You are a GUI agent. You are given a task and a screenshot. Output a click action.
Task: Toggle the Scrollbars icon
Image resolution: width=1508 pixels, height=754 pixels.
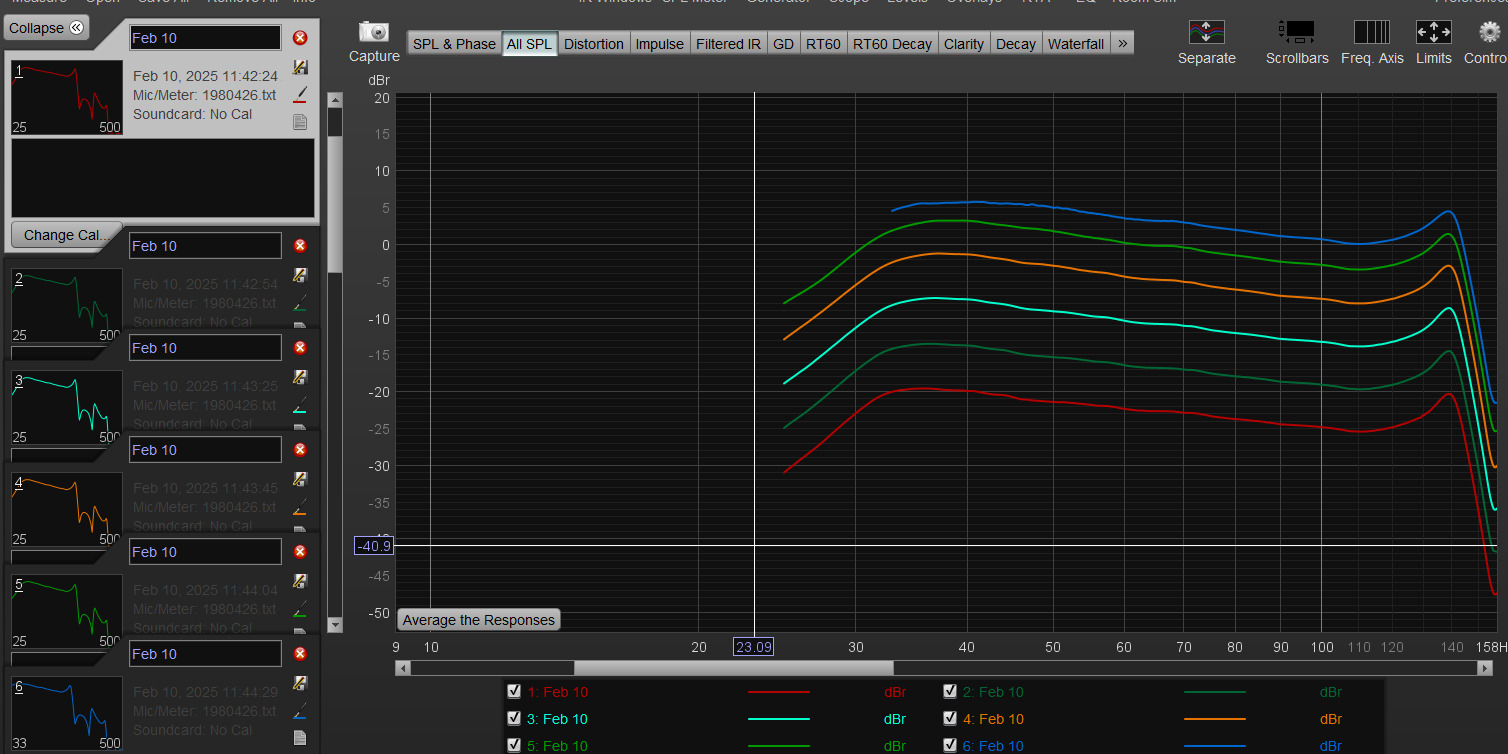pos(1297,32)
